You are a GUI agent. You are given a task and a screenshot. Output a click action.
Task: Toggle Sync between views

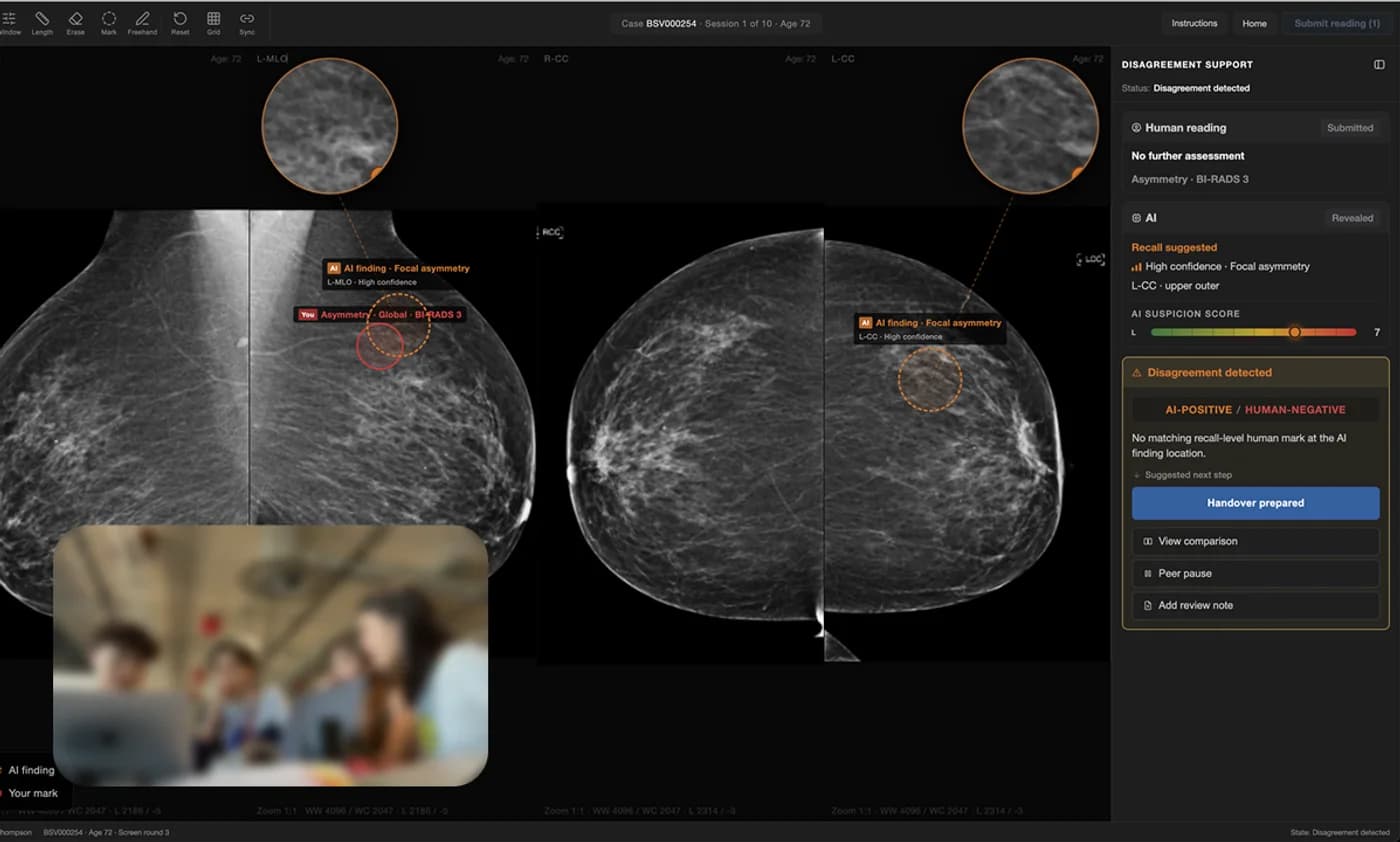[x=247, y=23]
